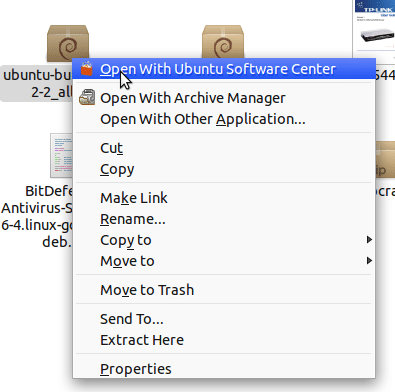Image resolution: width=395 pixels, height=392 pixels.
Task: Click the Ubuntu Software Center bag icon
Action: pyautogui.click(x=87, y=69)
